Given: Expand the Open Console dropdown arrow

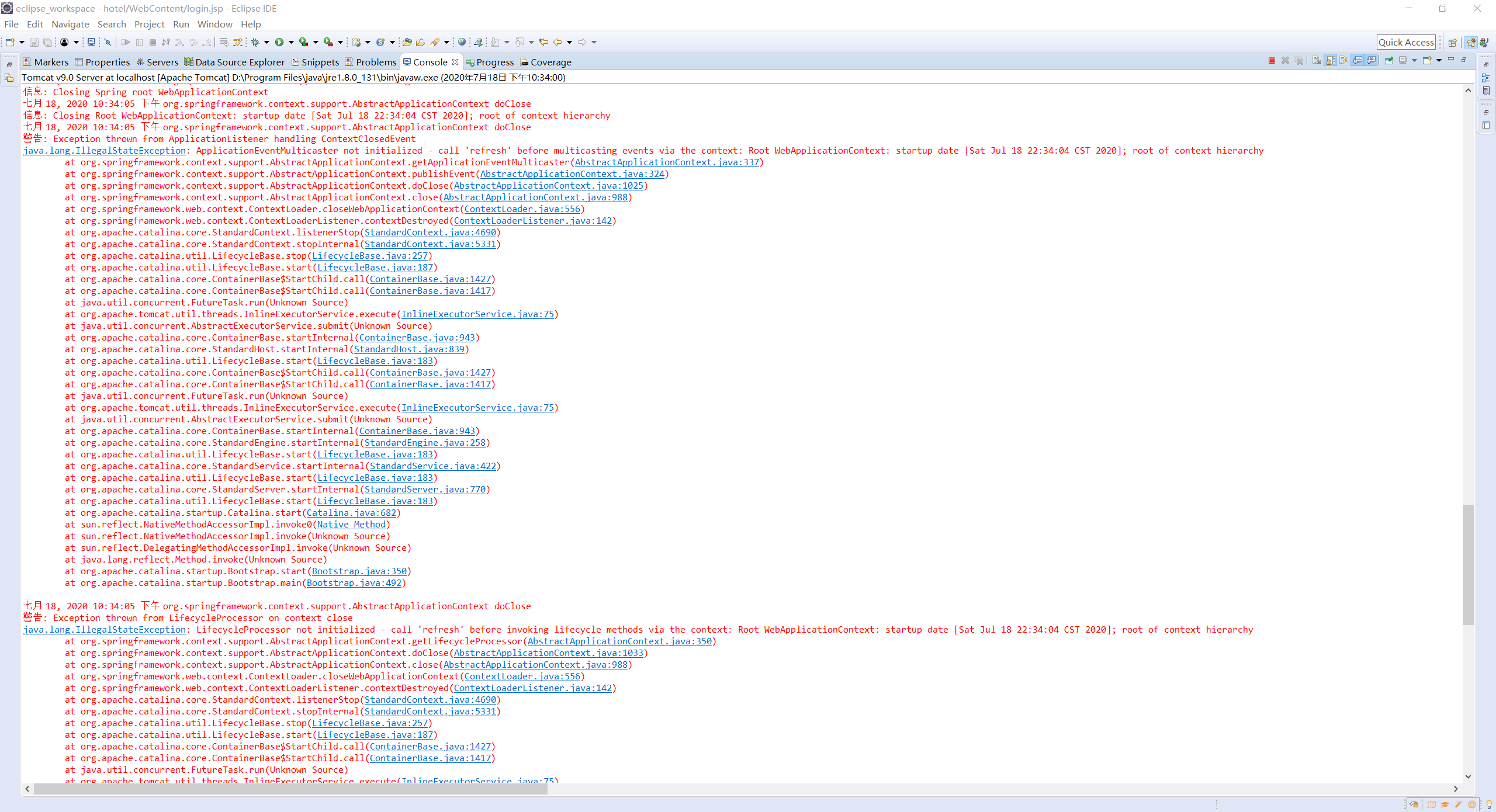Looking at the screenshot, I should click(1439, 61).
